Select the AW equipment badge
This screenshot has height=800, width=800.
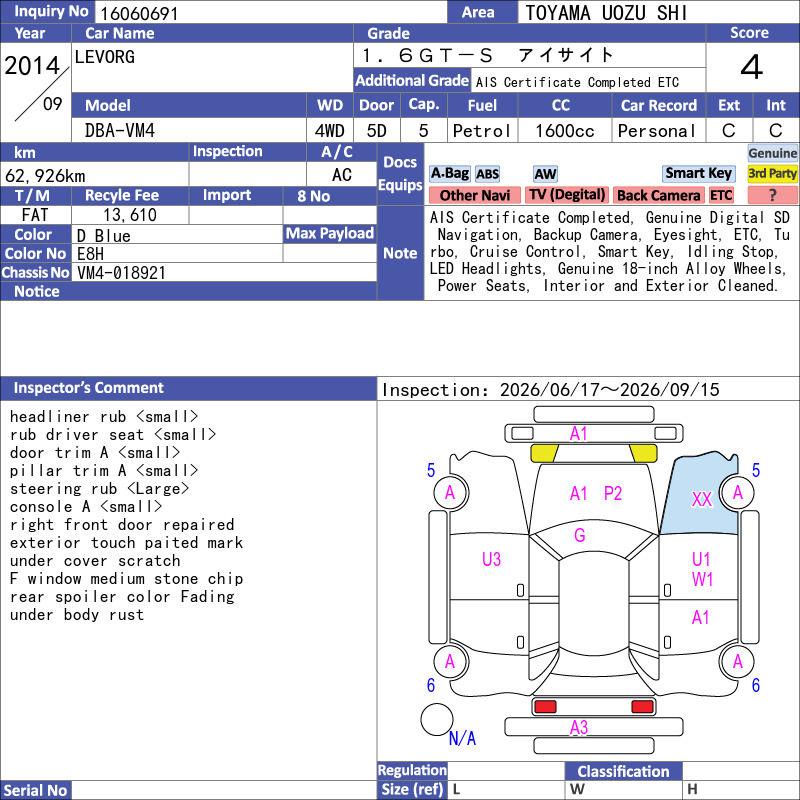pos(545,174)
